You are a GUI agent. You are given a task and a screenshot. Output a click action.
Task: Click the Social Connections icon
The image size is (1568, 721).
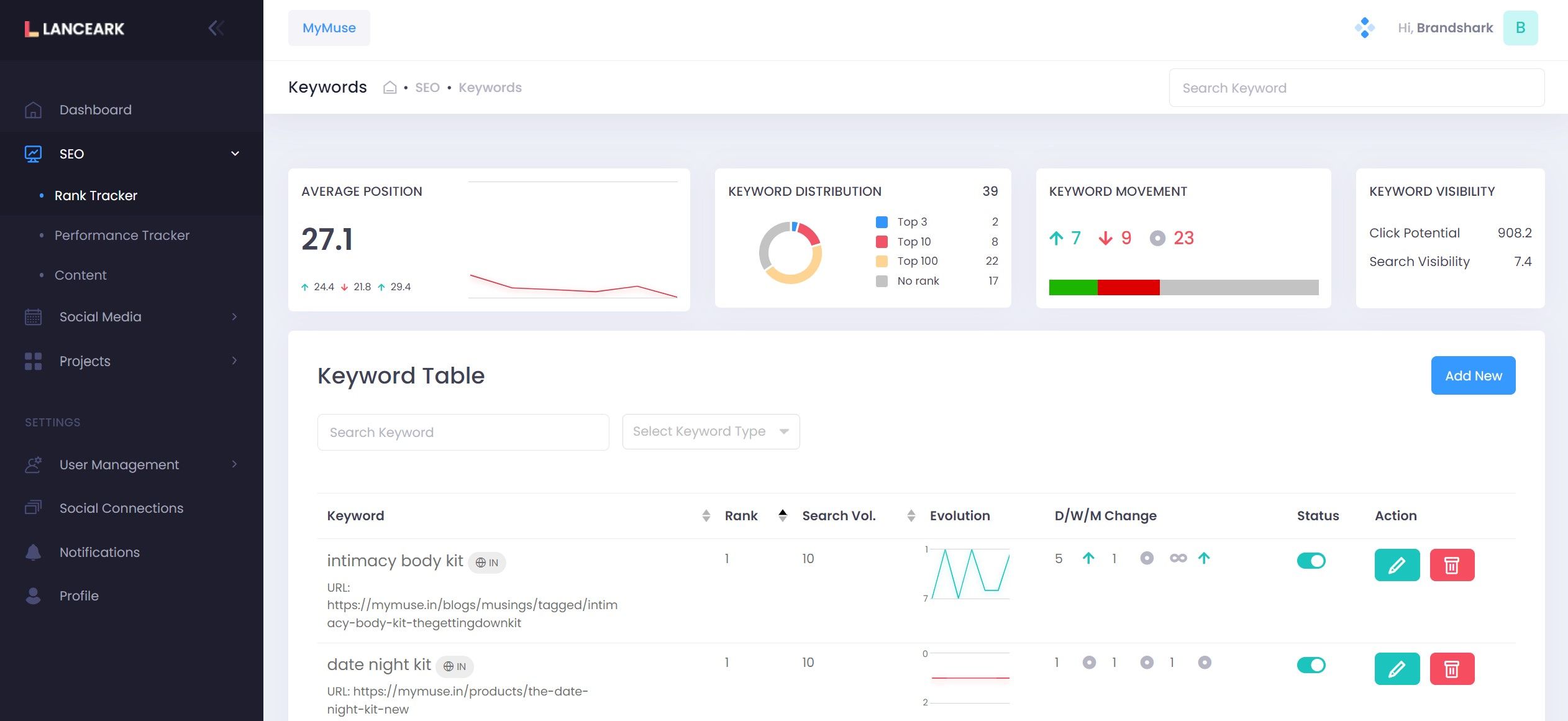point(33,508)
